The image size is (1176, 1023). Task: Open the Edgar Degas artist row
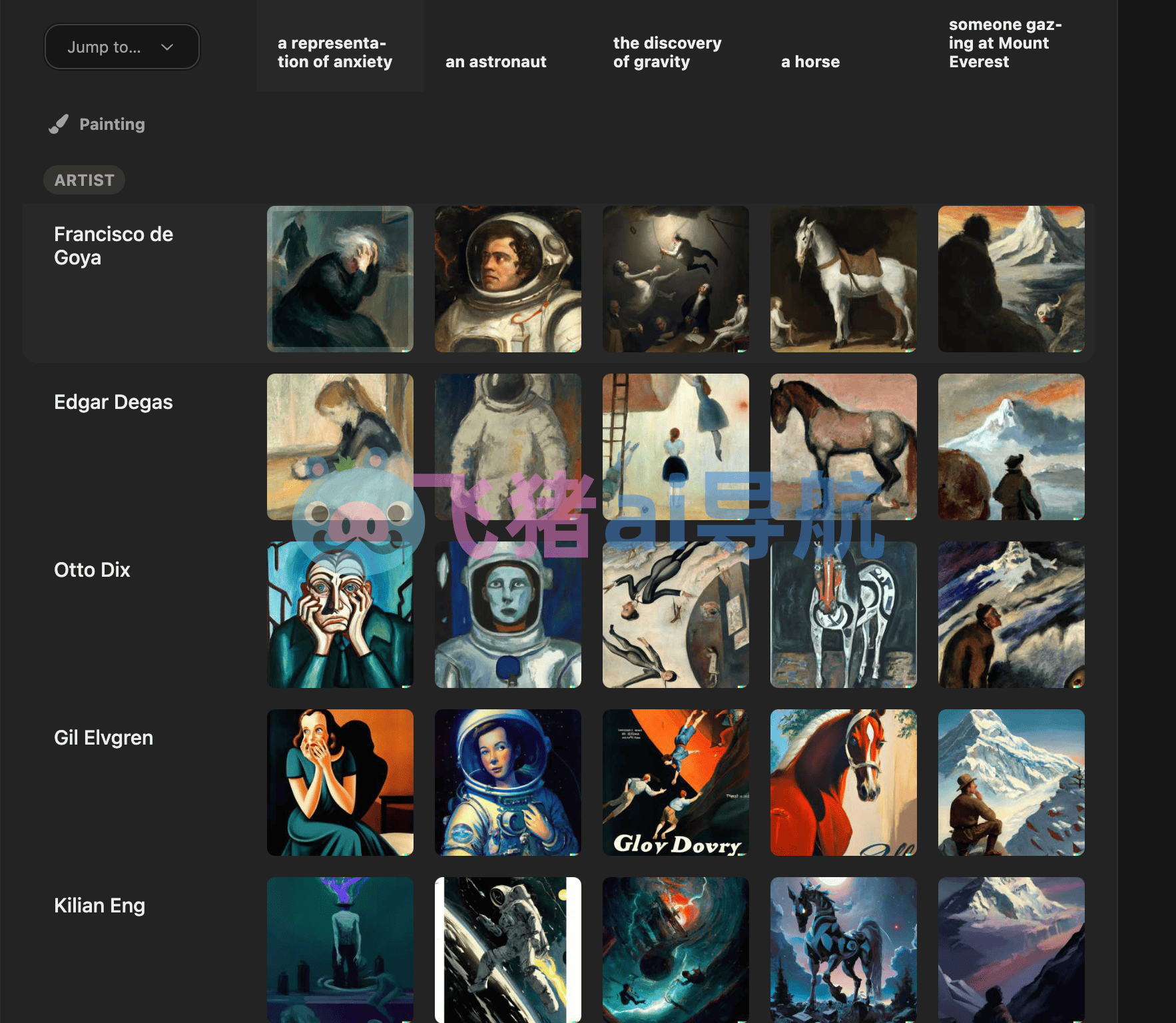click(113, 402)
